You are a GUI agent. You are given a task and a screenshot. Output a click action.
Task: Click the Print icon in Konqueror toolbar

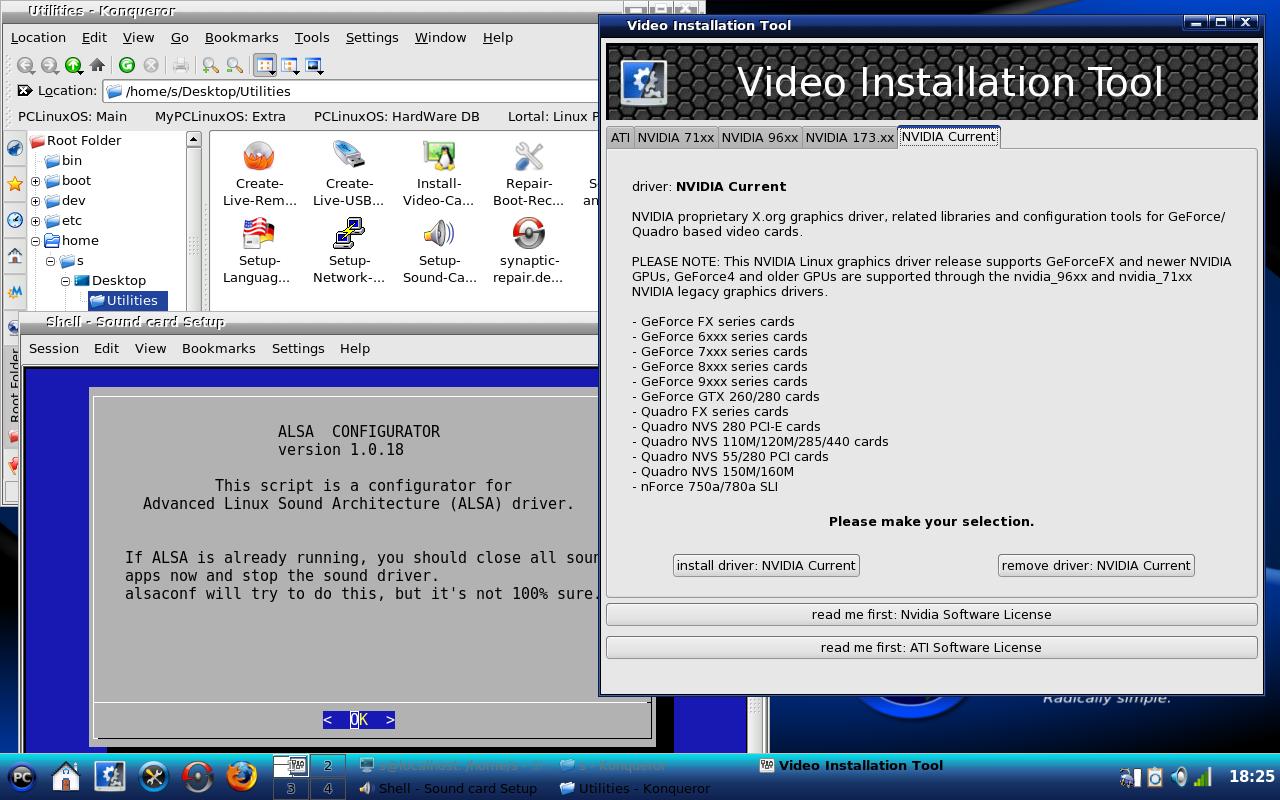pos(181,65)
